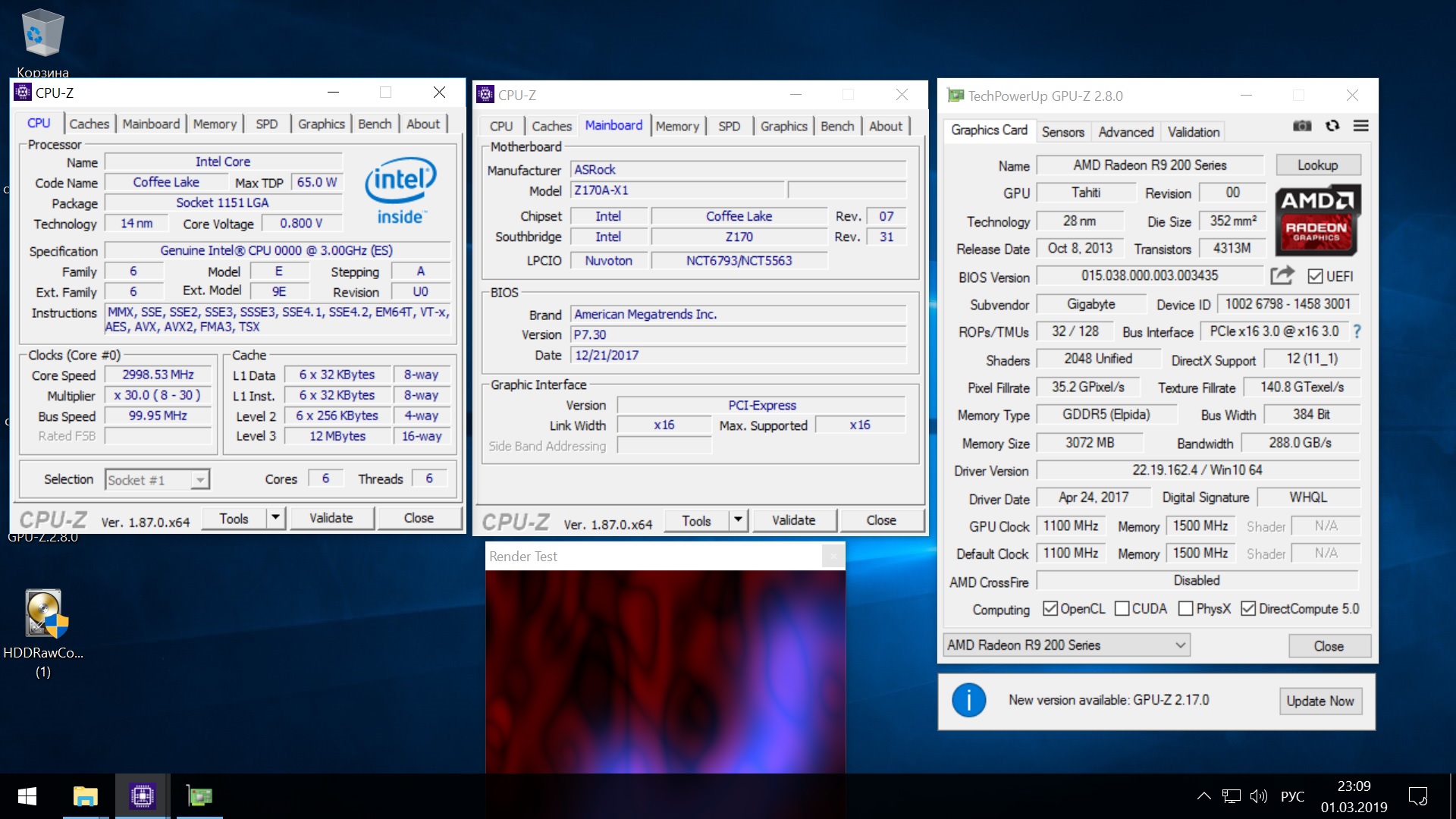Expand the AMD Radeon R9 200 Series dropdown
This screenshot has width=1456, height=819.
click(x=1180, y=645)
